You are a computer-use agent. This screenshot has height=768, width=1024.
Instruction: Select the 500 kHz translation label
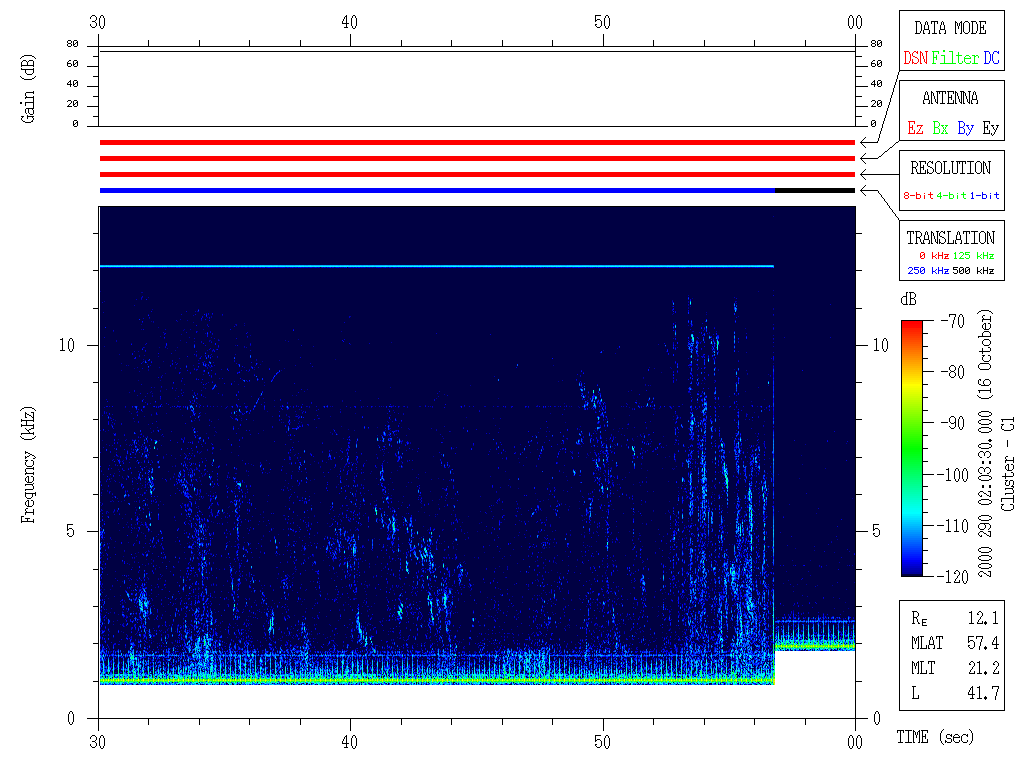[x=973, y=271]
